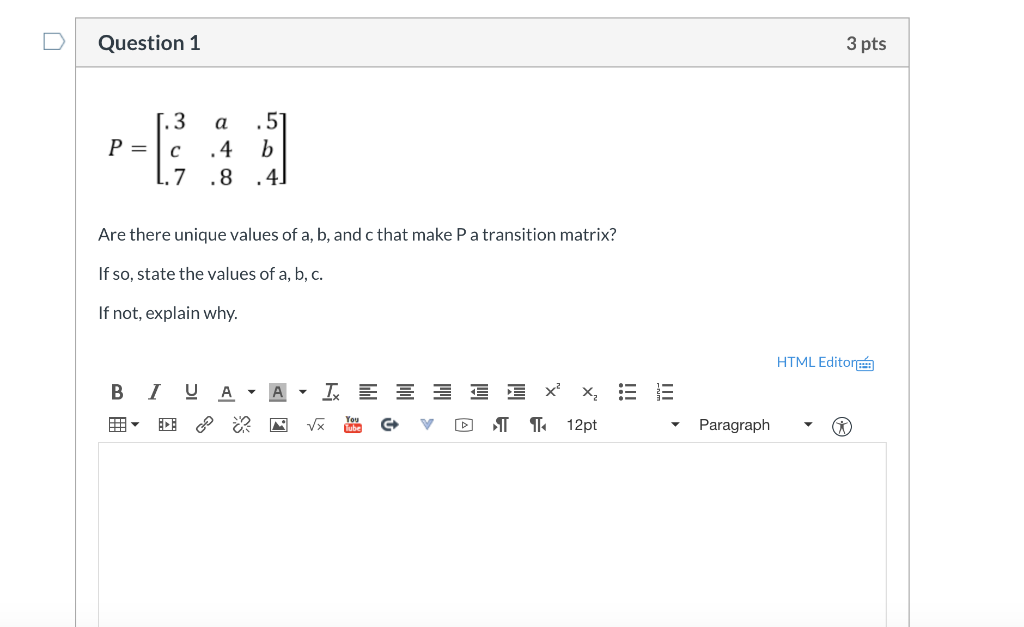Toggle underline formatting
The image size is (1024, 627).
tap(191, 392)
